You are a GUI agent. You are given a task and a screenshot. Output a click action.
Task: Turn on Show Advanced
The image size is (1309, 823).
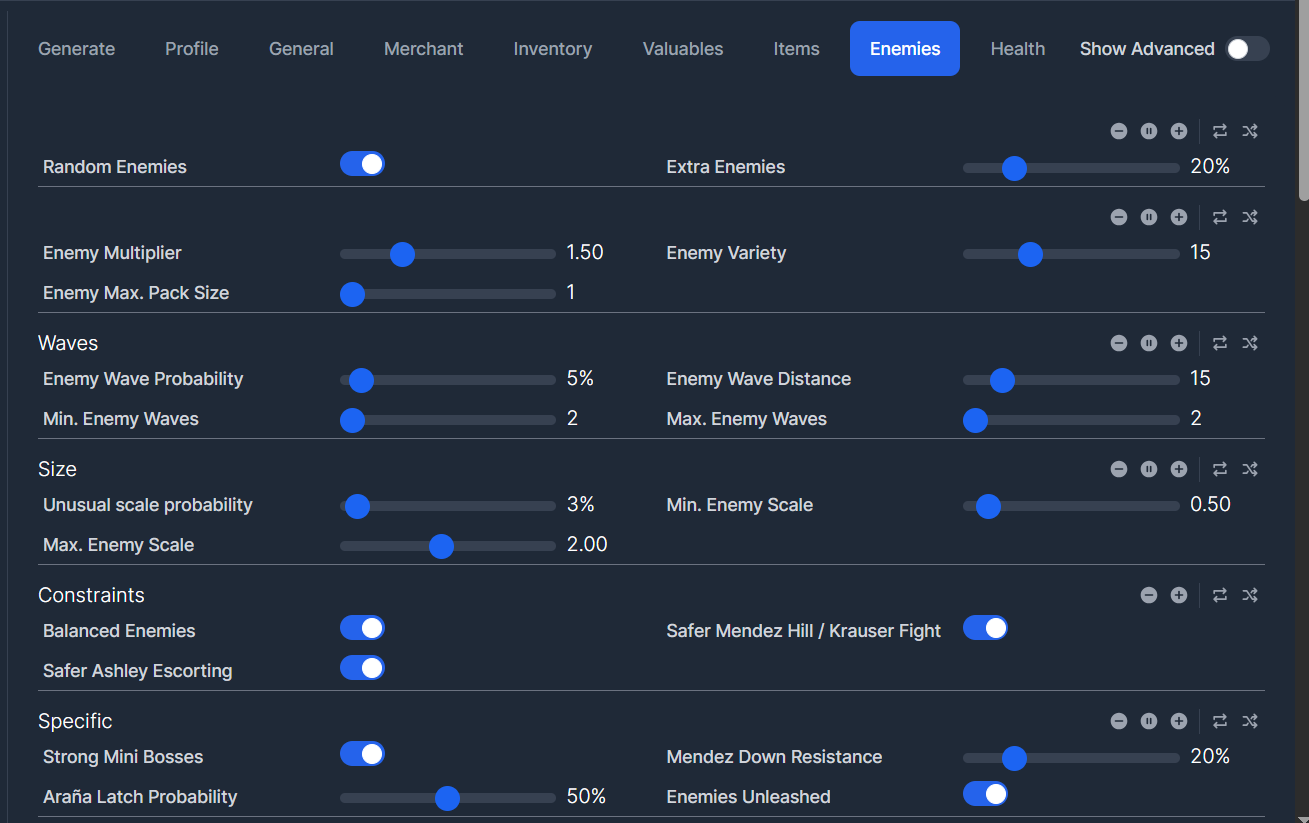[x=1247, y=49]
